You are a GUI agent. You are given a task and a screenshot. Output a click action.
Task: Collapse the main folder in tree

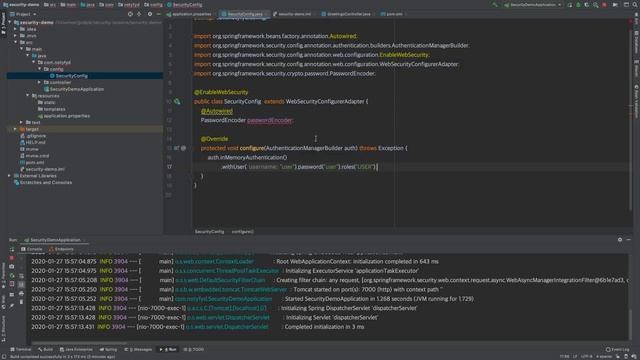point(22,49)
